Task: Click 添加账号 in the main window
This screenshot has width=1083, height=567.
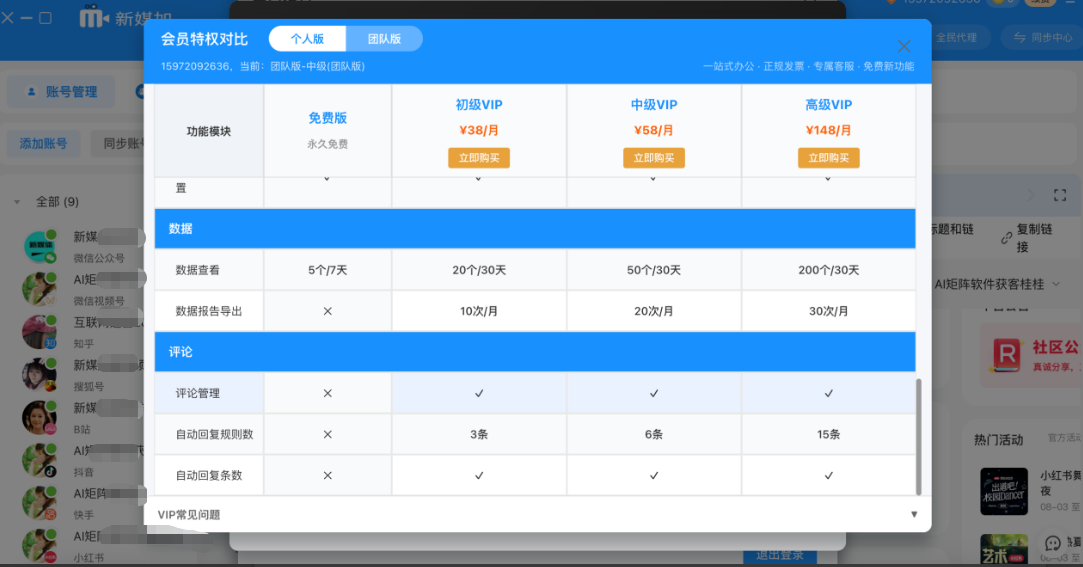Action: (43, 144)
